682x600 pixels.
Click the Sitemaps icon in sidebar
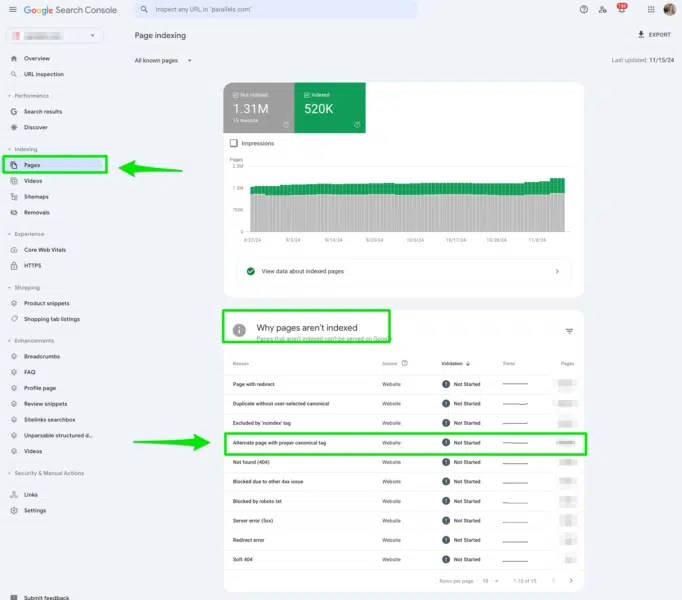[14, 197]
